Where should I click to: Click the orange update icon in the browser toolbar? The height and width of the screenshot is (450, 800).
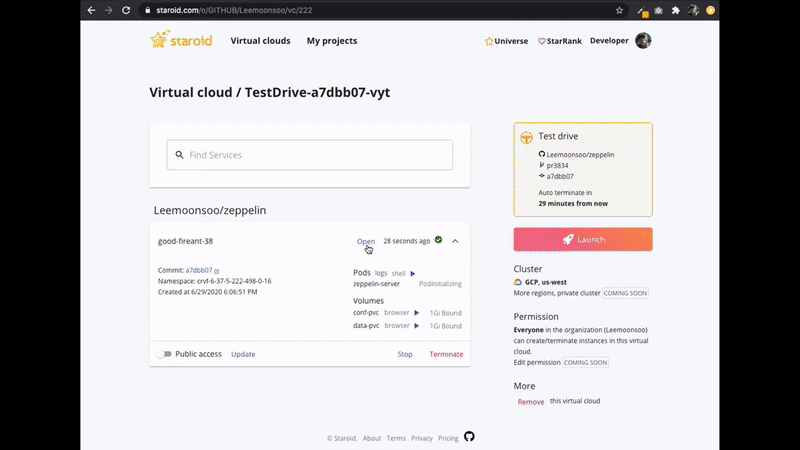tap(710, 10)
